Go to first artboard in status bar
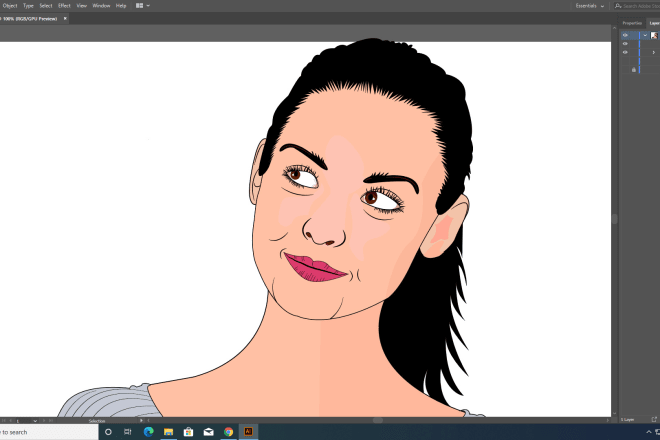 (x=4, y=421)
